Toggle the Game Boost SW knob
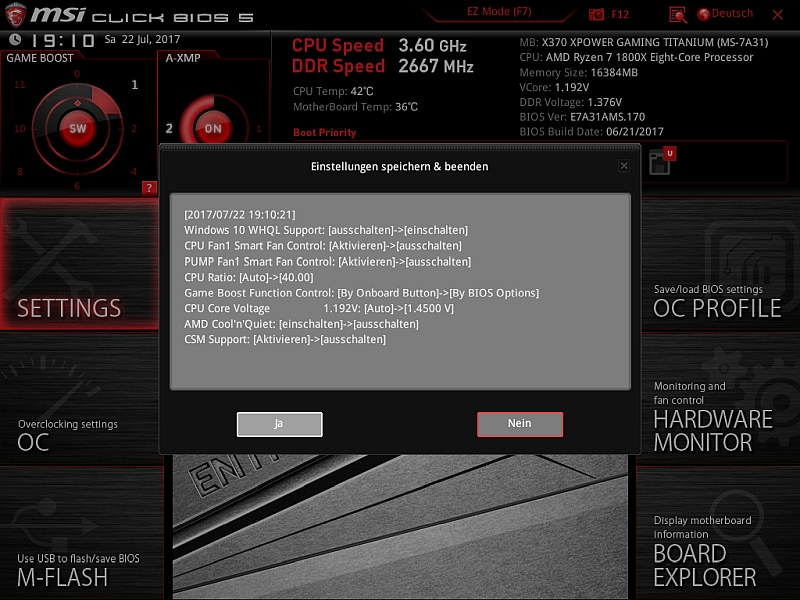The height and width of the screenshot is (600, 800). point(78,129)
